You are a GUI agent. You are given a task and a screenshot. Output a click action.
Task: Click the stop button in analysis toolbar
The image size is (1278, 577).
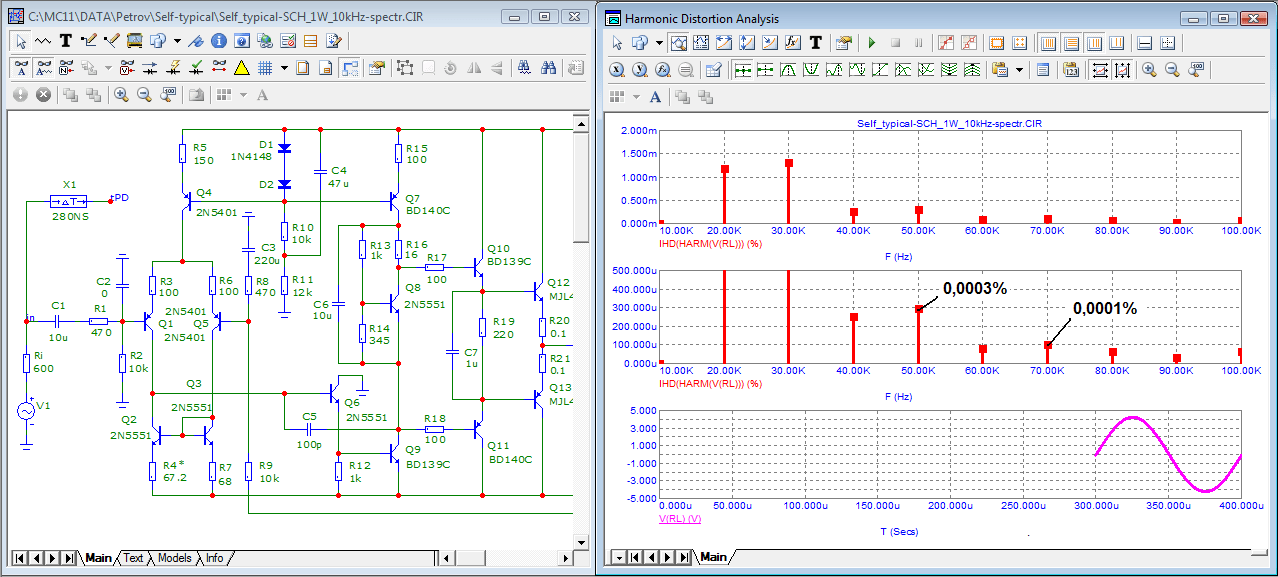[x=895, y=43]
